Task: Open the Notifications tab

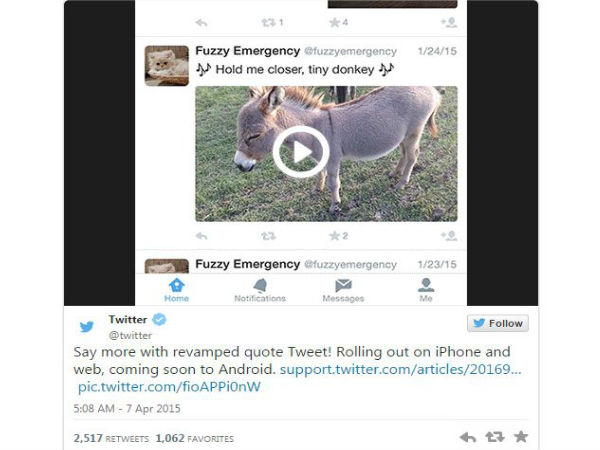Action: pos(260,290)
